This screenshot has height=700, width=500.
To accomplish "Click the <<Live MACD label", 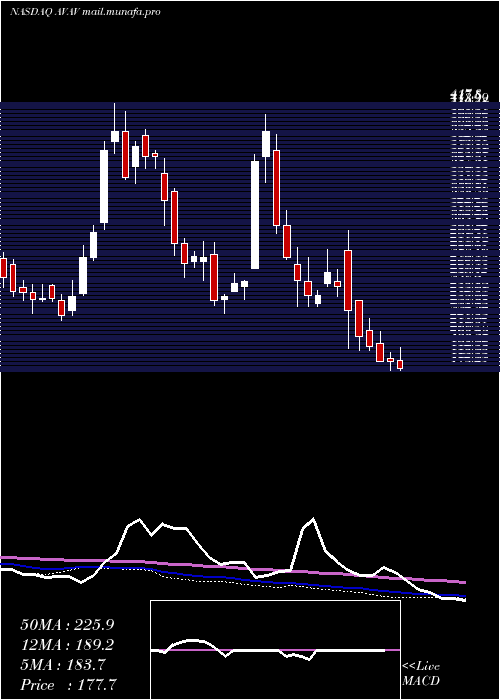I will 421,674.
